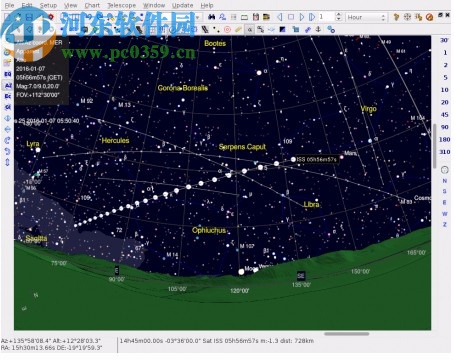454x360 pixels.
Task: Click the last icon in second toolbar
Action: [x=331, y=30]
